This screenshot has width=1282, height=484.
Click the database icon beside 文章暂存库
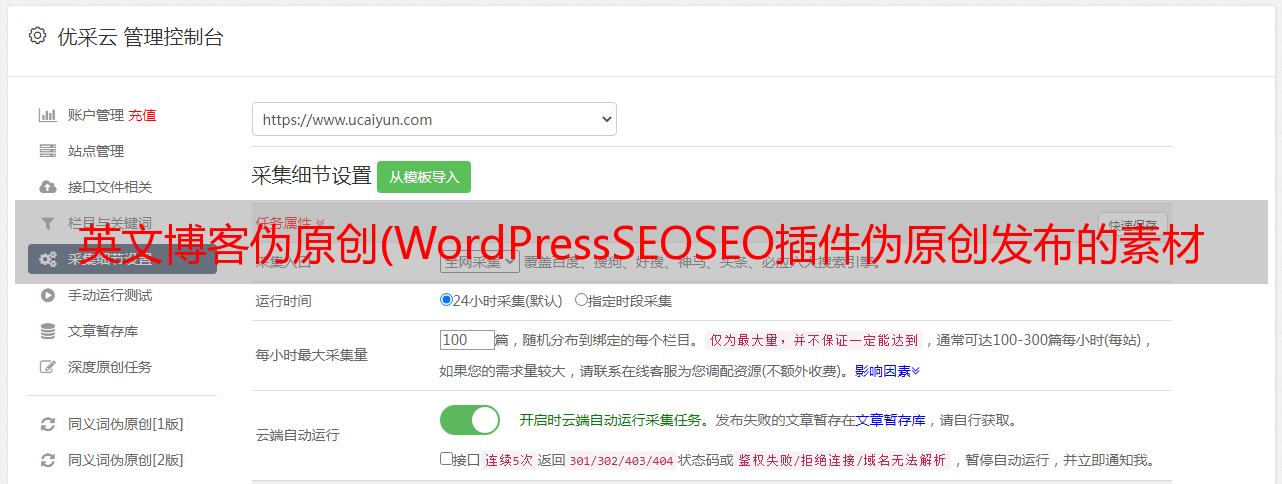pos(47,331)
